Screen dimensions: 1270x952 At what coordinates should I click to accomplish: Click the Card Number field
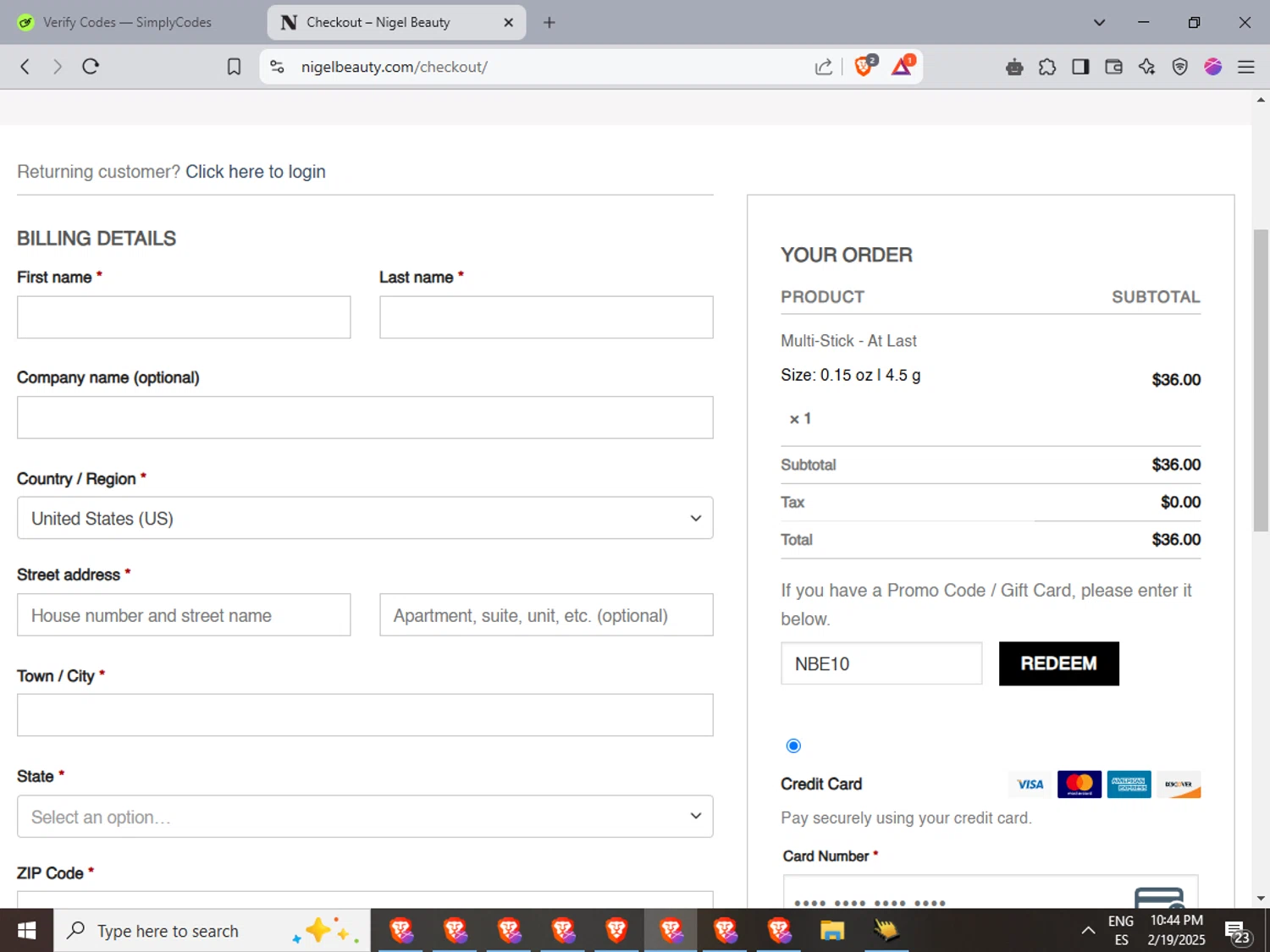(x=991, y=892)
